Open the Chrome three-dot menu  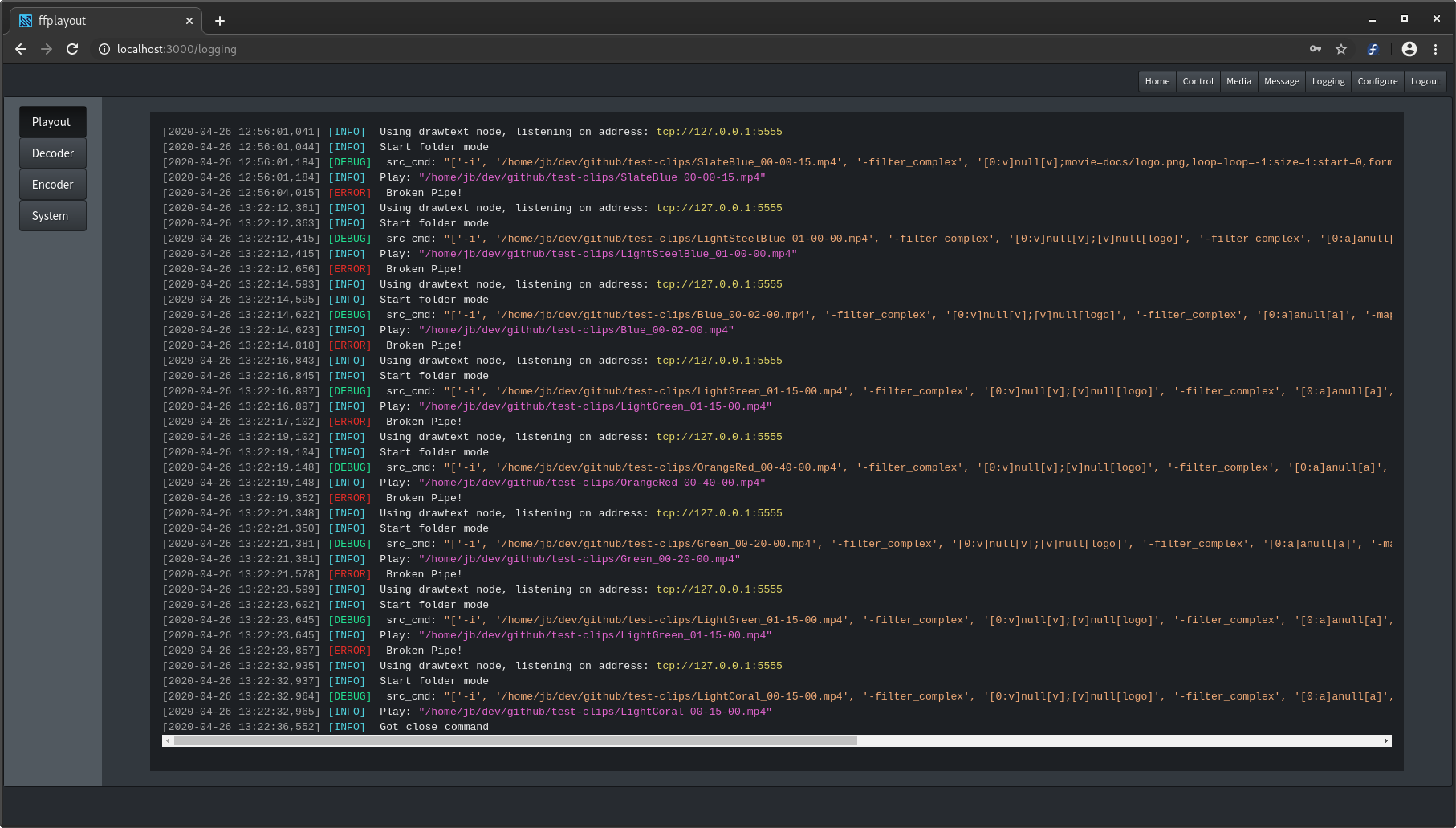tap(1436, 49)
